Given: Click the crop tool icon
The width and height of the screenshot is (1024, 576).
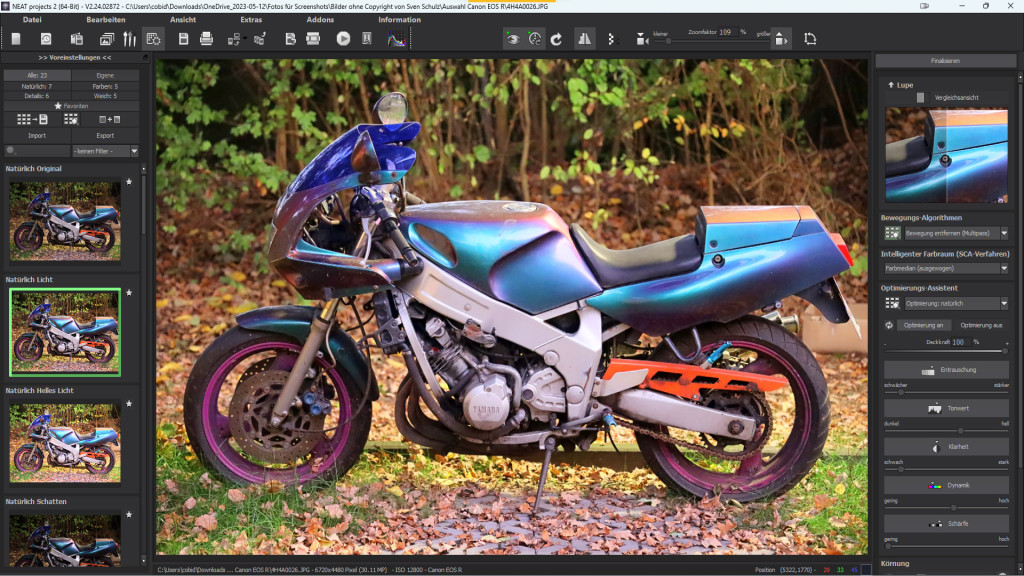Looking at the screenshot, I should pos(810,39).
